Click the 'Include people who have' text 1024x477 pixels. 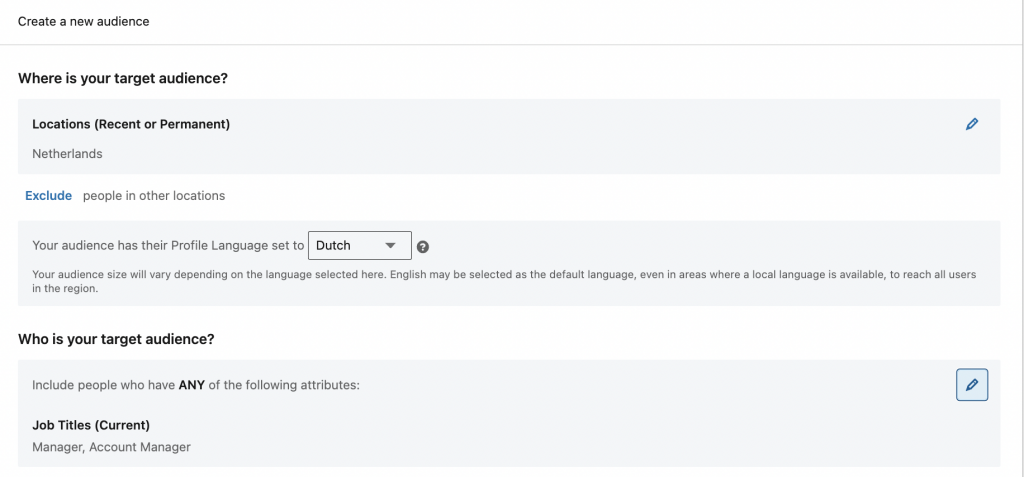(x=103, y=385)
